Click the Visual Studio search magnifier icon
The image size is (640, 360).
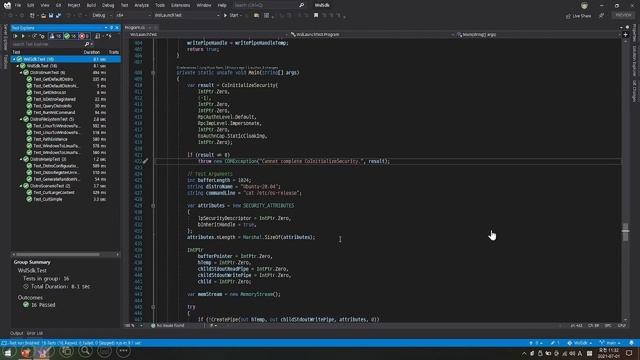click(301, 5)
